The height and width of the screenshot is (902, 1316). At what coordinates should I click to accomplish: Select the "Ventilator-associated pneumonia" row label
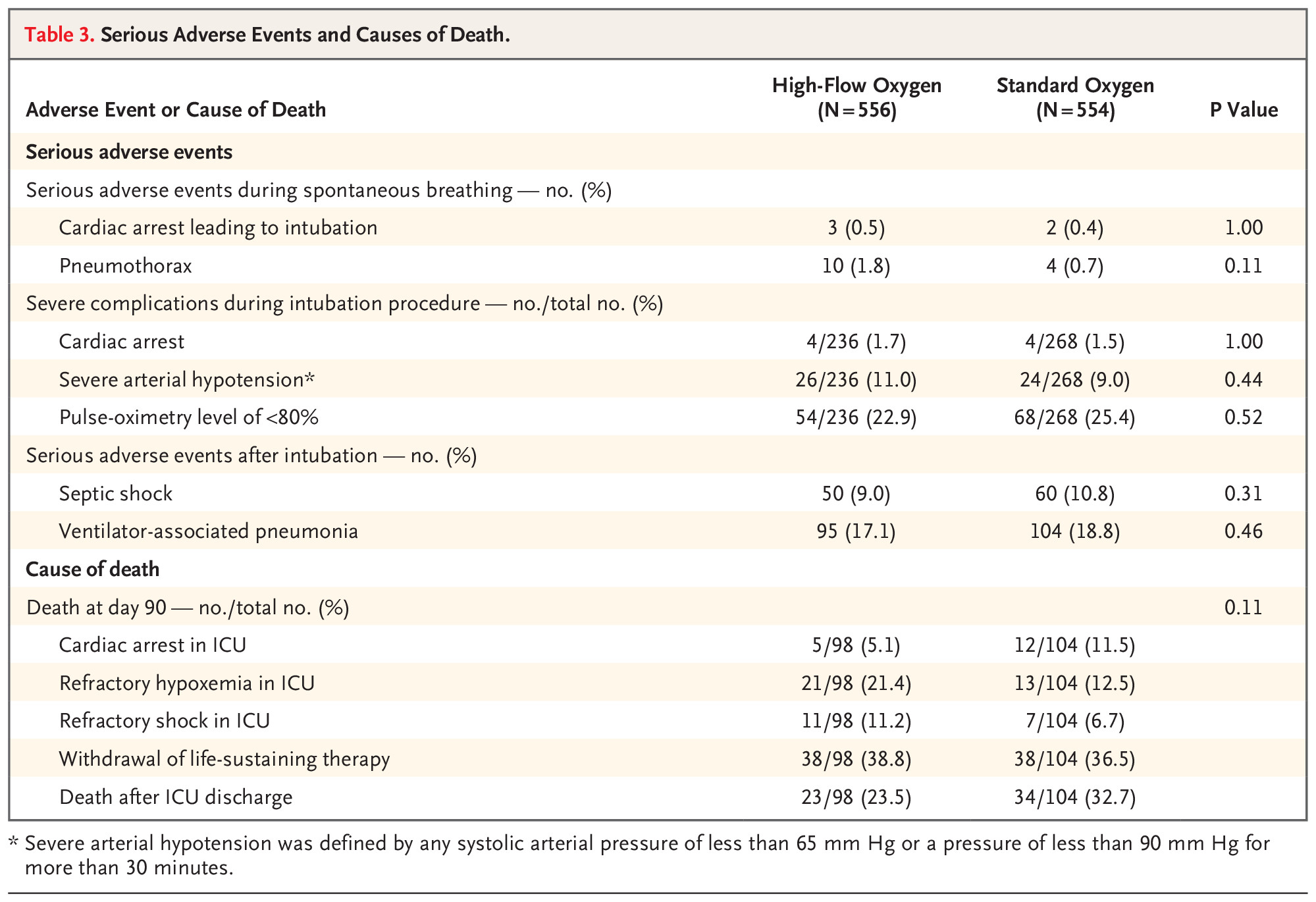point(208,531)
